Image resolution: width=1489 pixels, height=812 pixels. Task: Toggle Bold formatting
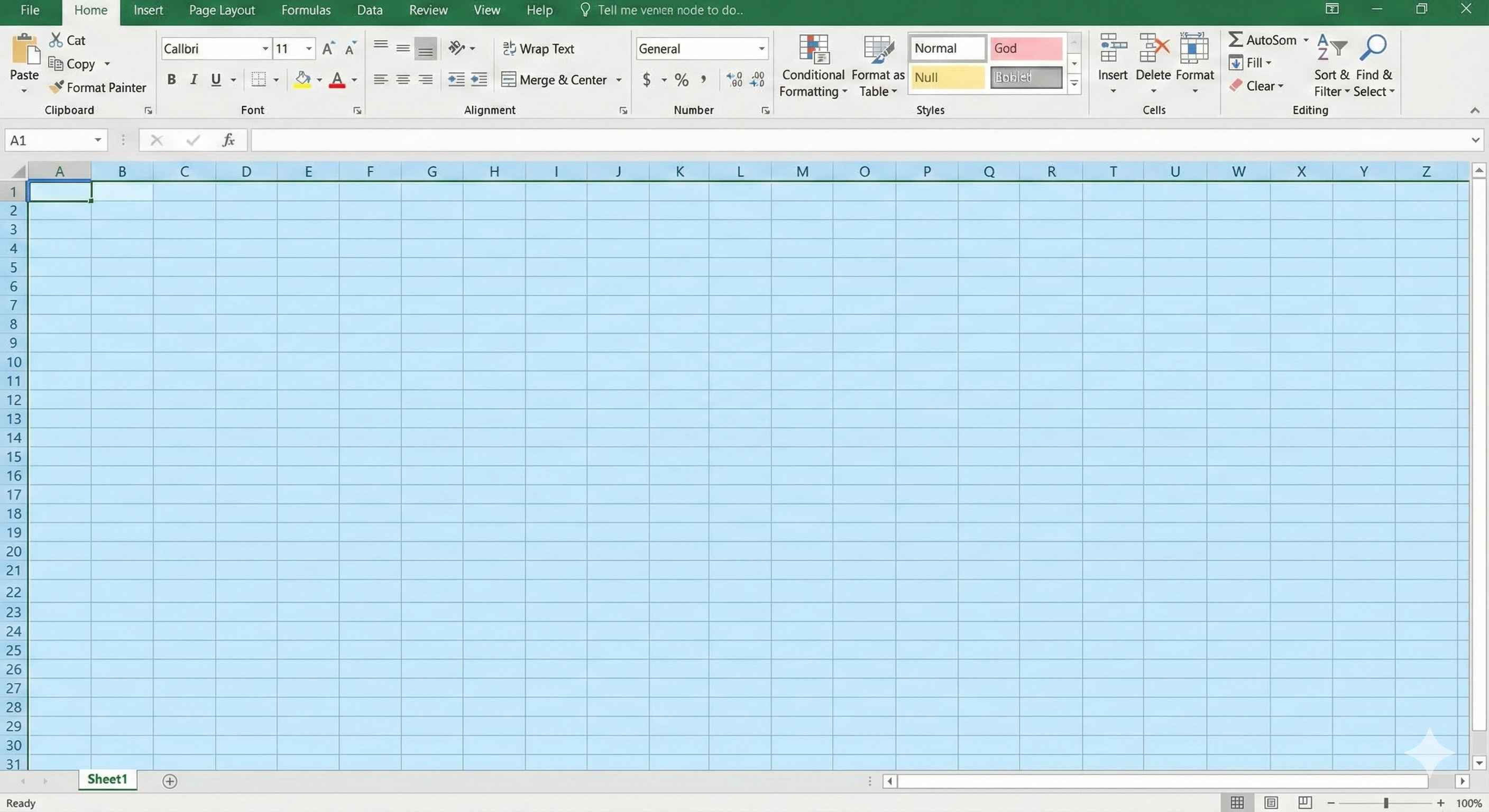click(x=171, y=80)
